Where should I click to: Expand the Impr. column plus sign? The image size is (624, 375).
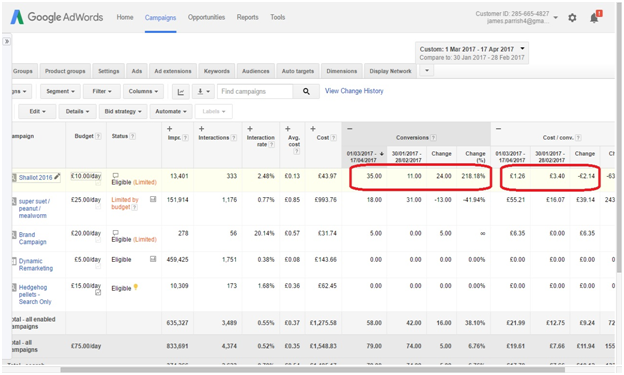click(170, 129)
